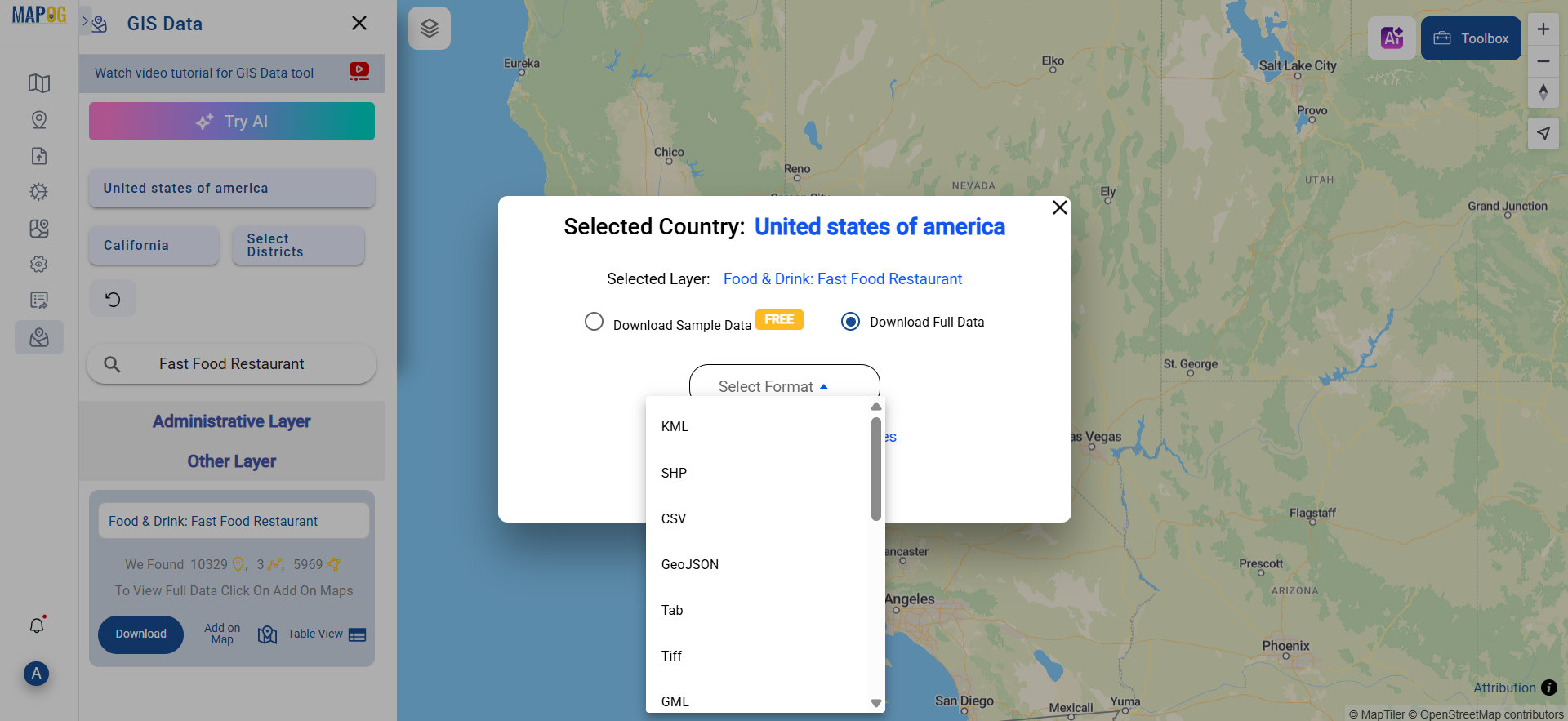Viewport: 1568px width, 721px height.
Task: Open Toolbox on the map
Action: click(x=1470, y=38)
